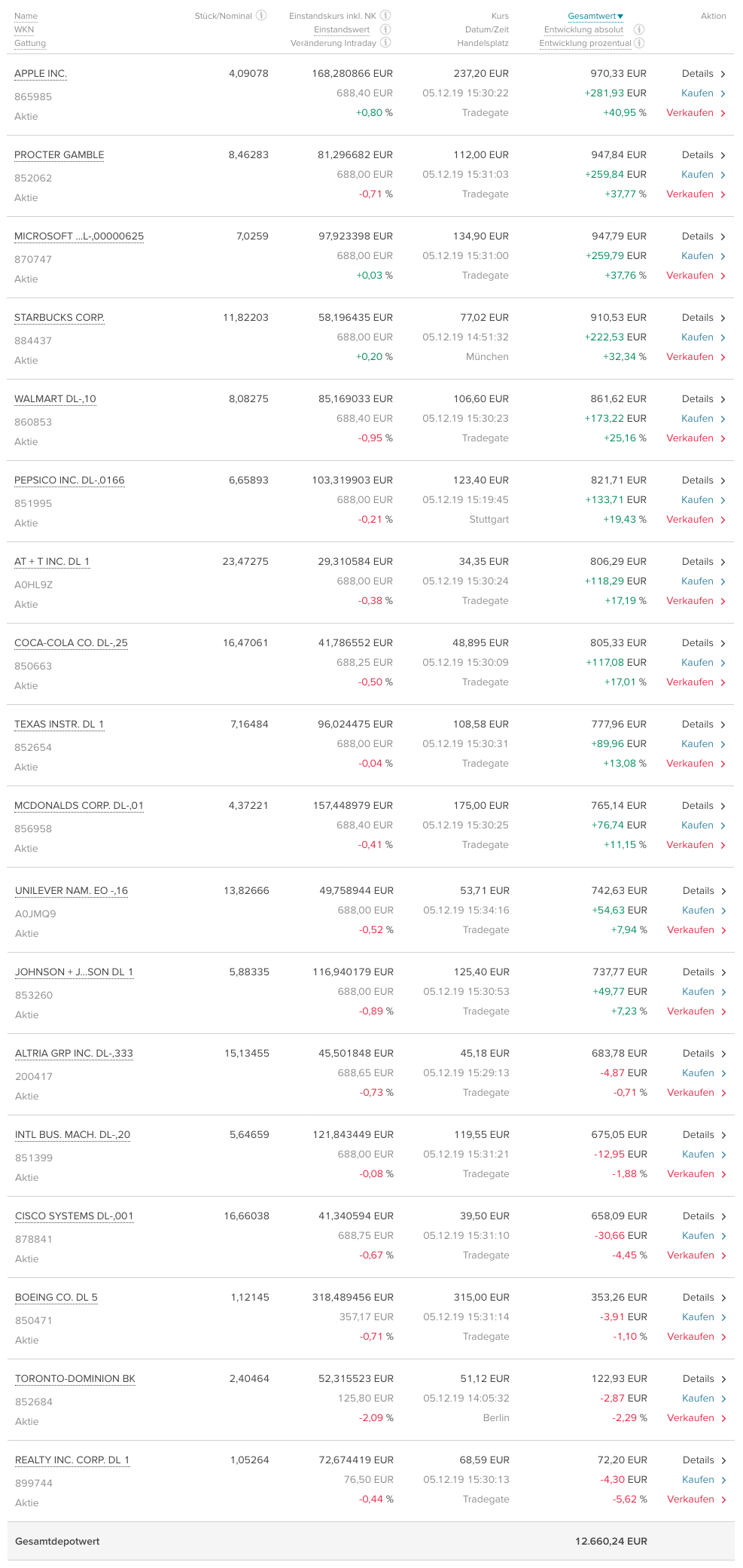This screenshot has width=743, height=1568.
Task: Click info icon beside Entwicklung absolut header
Action: (x=639, y=29)
